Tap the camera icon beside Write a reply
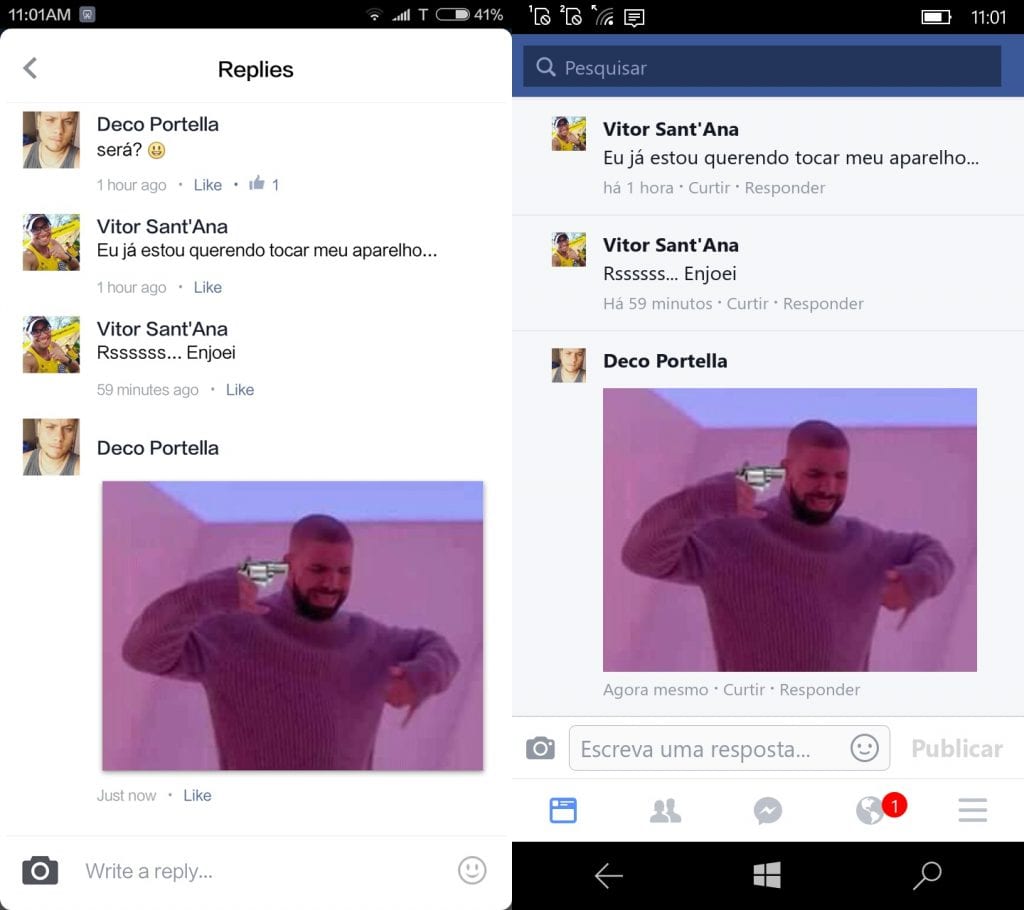The height and width of the screenshot is (910, 1024). pyautogui.click(x=40, y=871)
